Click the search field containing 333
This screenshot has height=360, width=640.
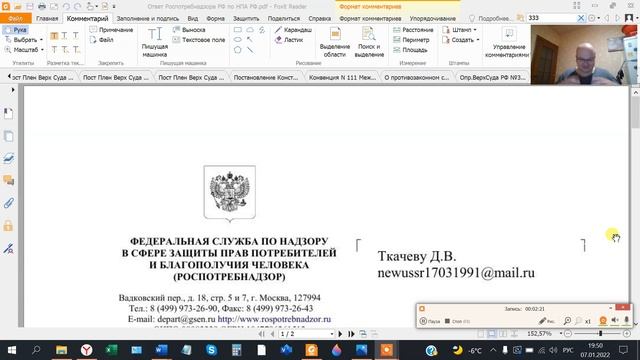pyautogui.click(x=551, y=18)
